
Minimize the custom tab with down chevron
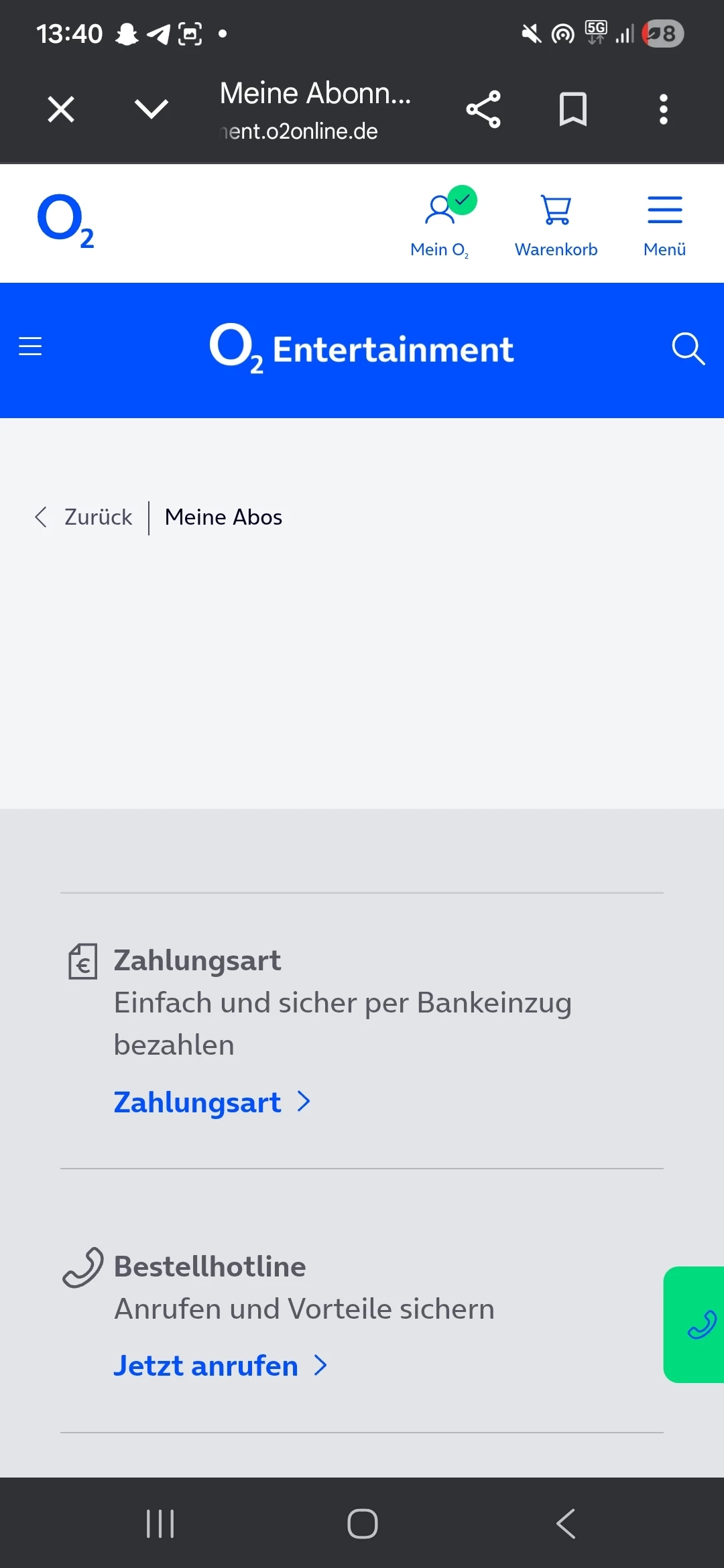(x=152, y=109)
